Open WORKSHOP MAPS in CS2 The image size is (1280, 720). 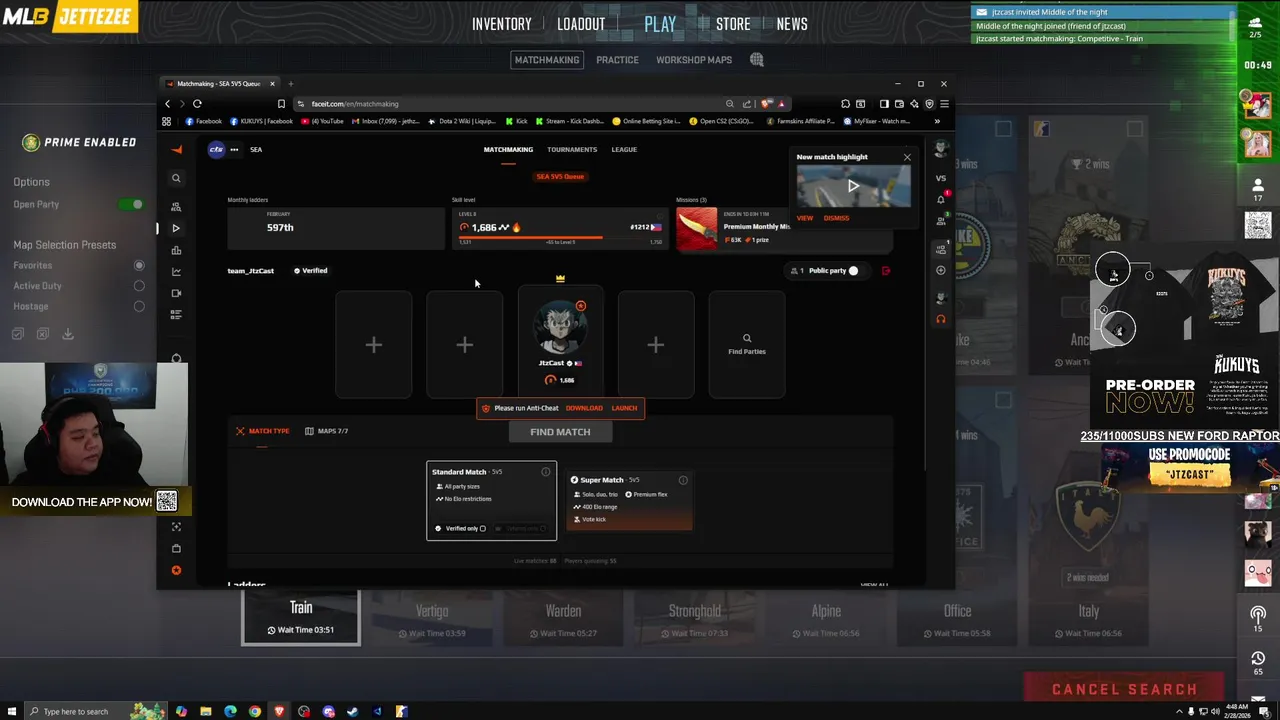coord(694,60)
